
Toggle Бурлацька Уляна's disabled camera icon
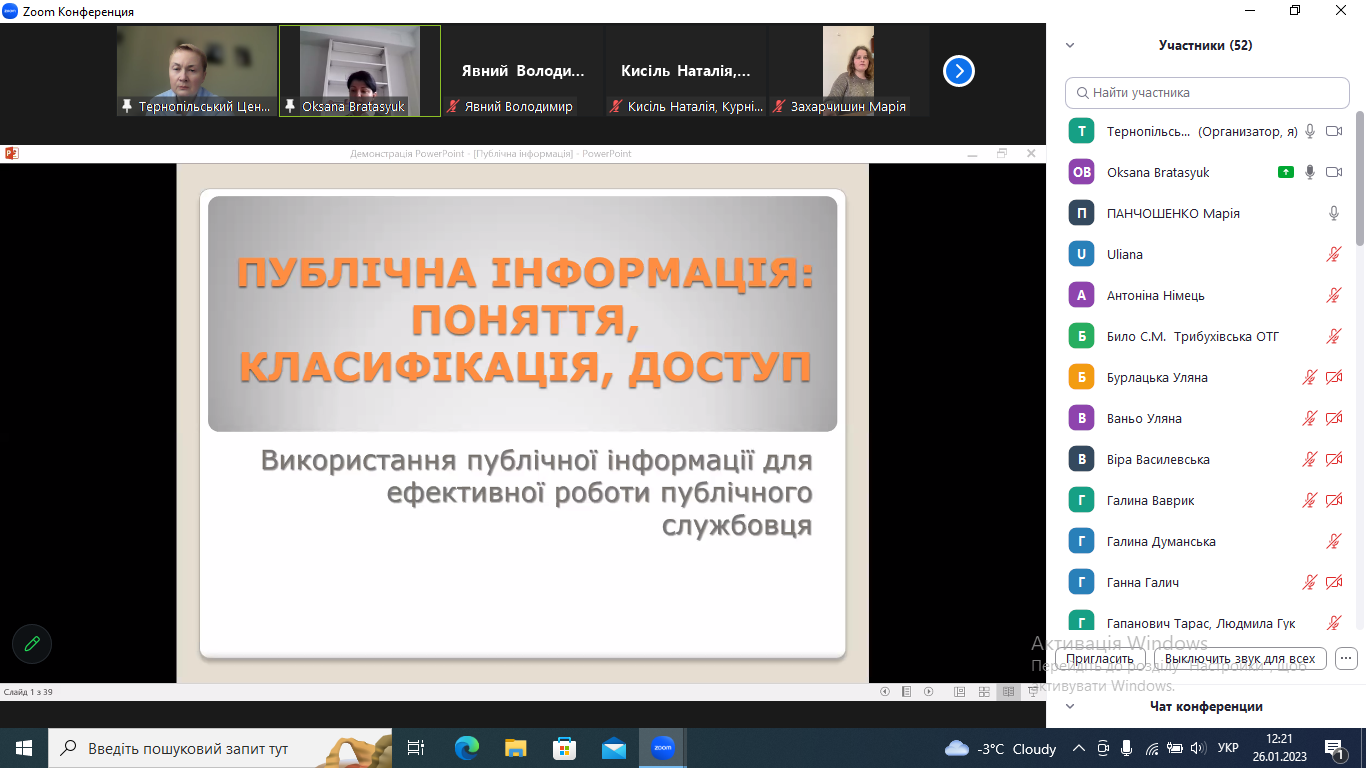[1333, 377]
